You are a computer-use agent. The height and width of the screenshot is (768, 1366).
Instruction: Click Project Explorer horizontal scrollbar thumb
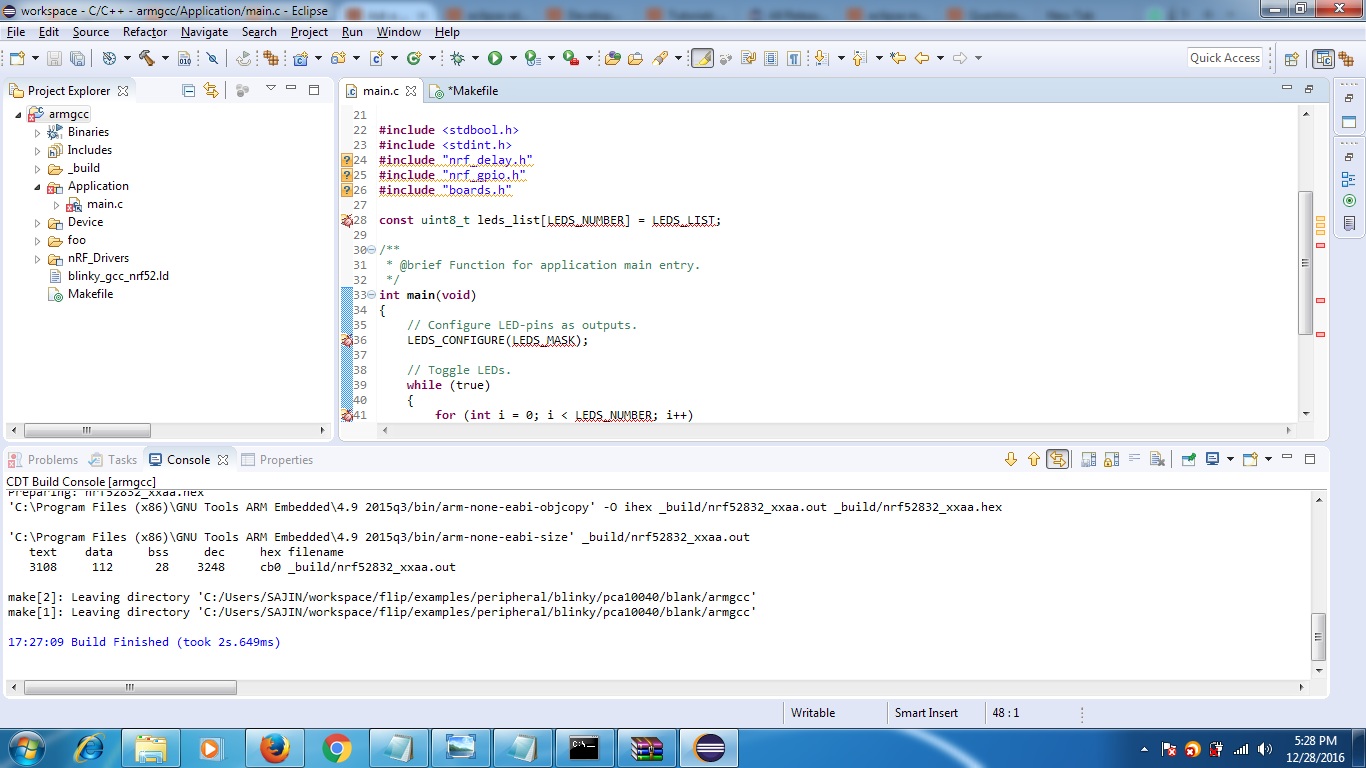point(87,431)
